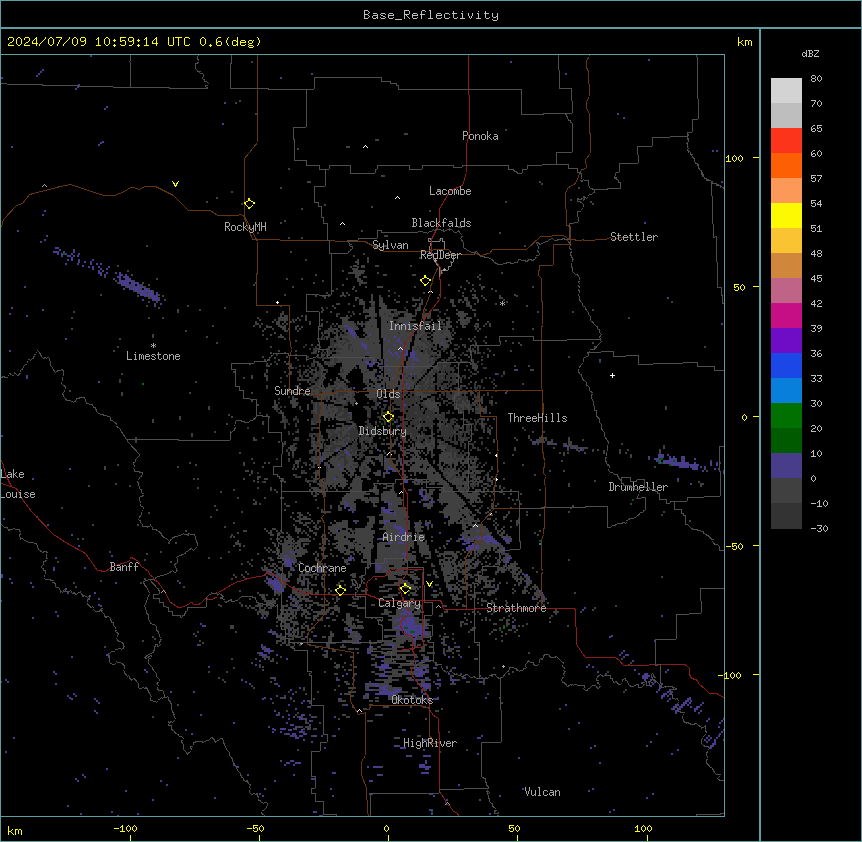Select the Olds label
This screenshot has height=842, width=862.
[388, 394]
